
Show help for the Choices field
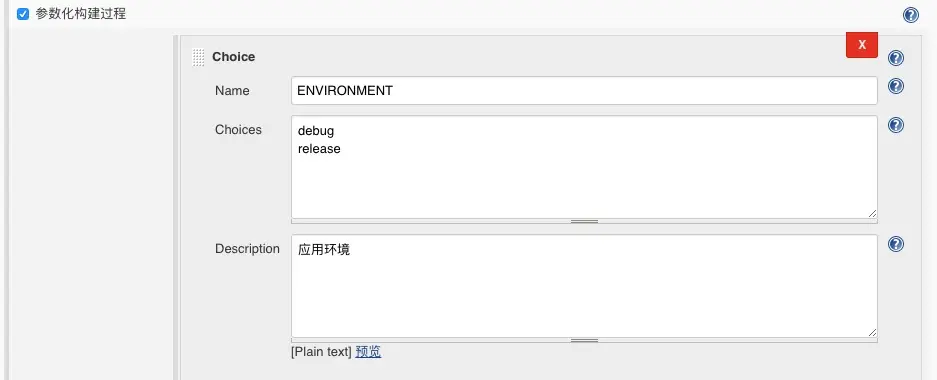click(x=896, y=125)
